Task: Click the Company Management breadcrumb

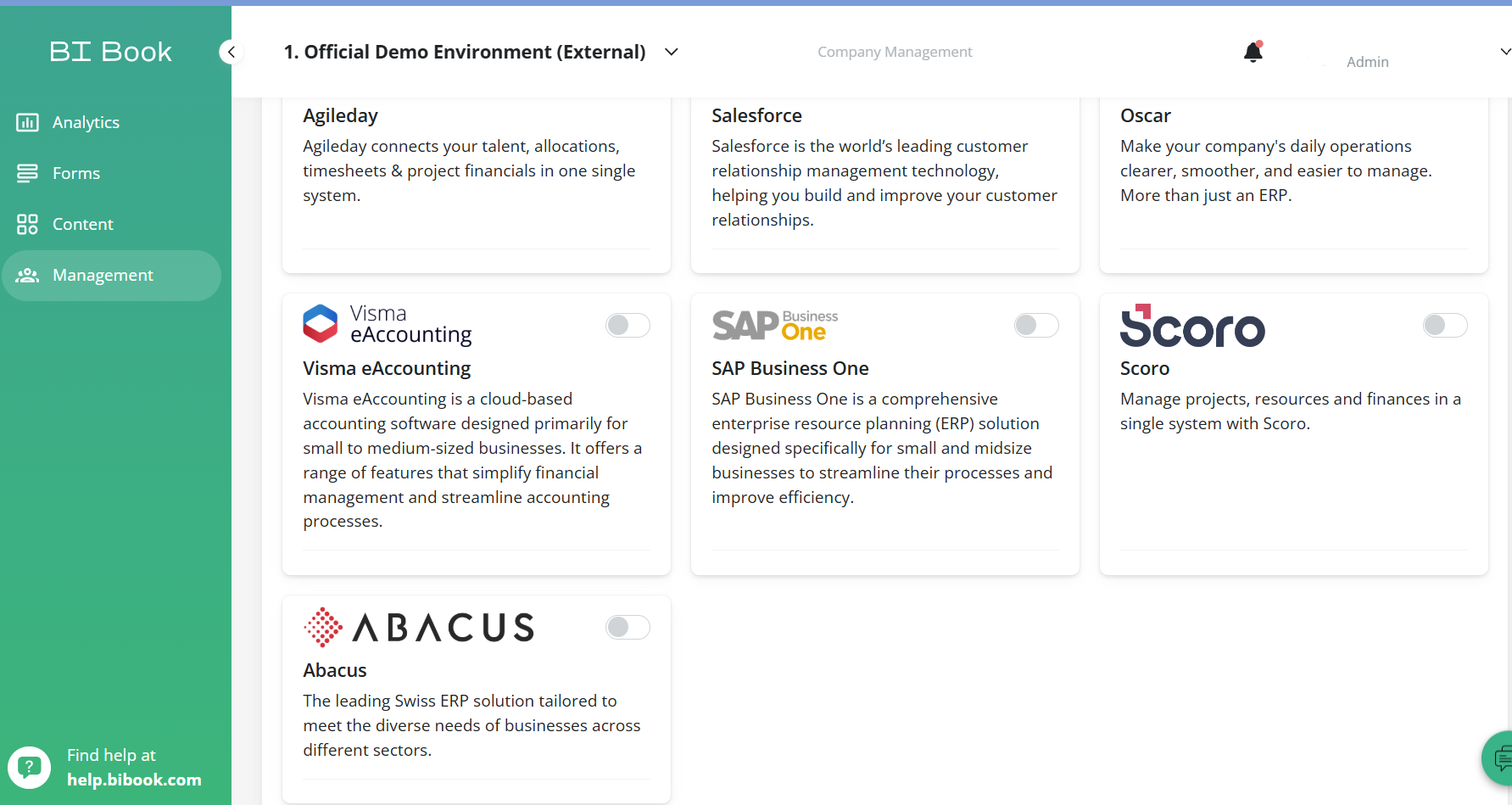Action: click(895, 52)
